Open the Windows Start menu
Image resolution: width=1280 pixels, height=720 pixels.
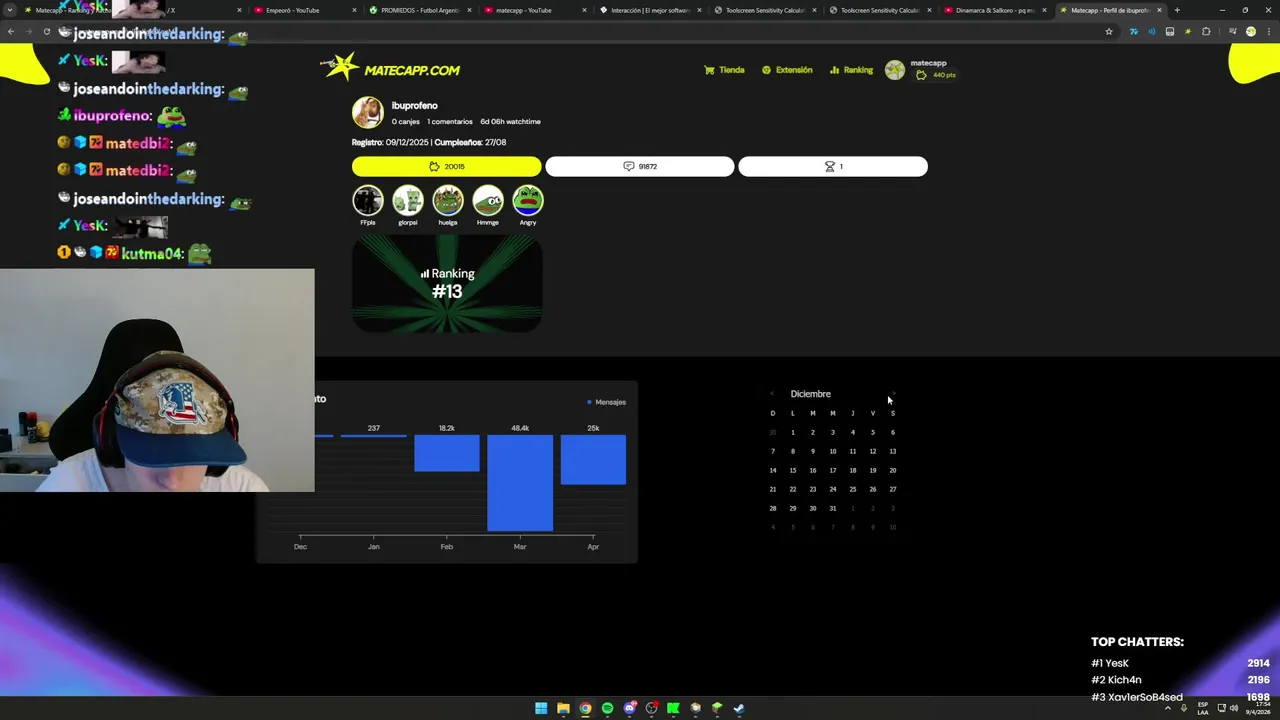(x=541, y=708)
